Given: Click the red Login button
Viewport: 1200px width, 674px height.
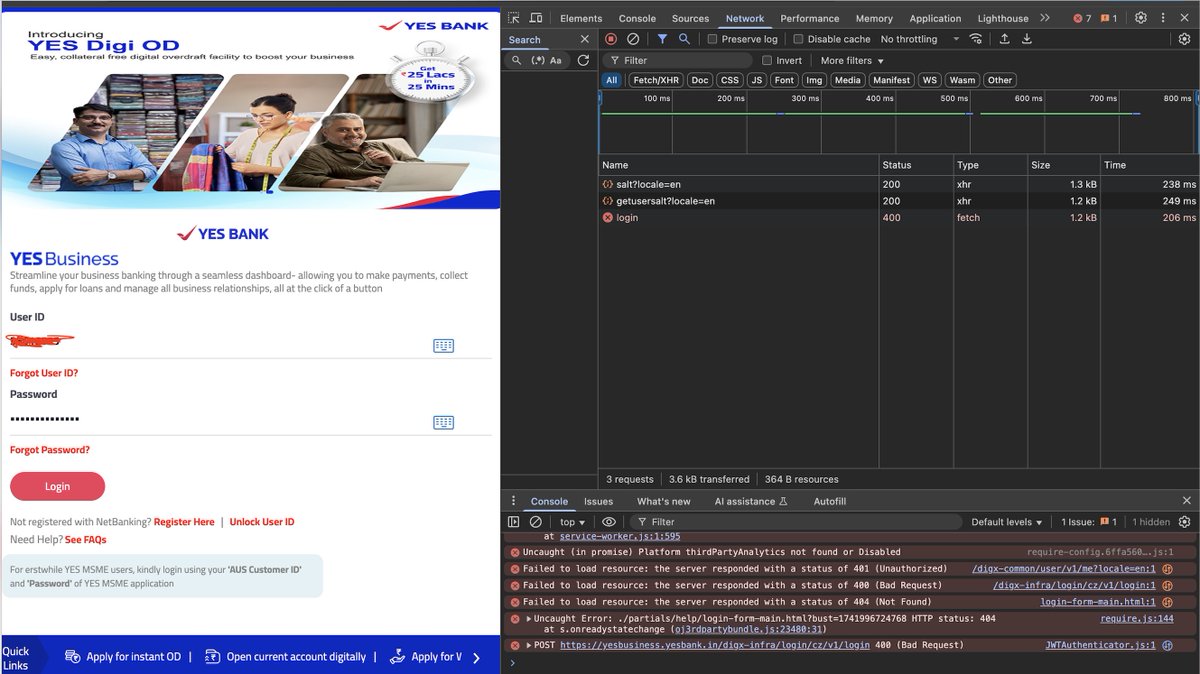Looking at the screenshot, I should tap(57, 486).
